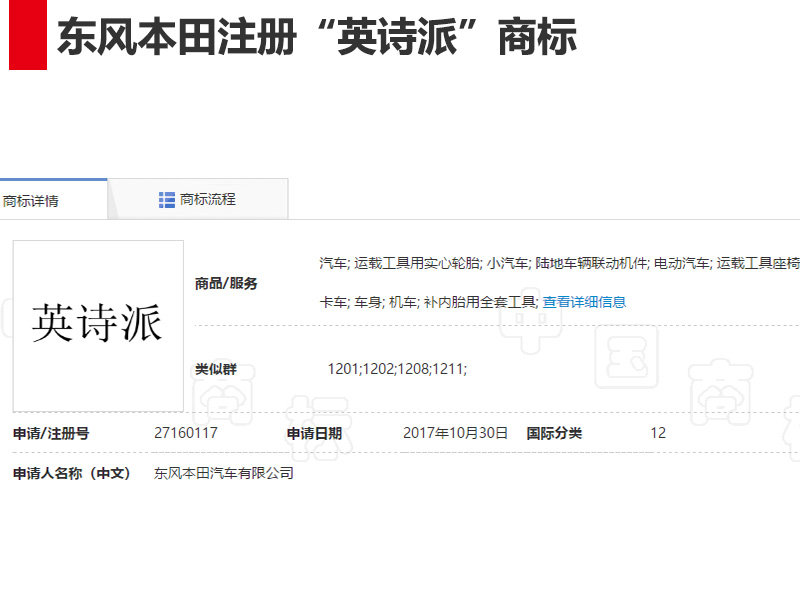Open the 商标详情 tab
800x600 pixels.
pyautogui.click(x=53, y=199)
